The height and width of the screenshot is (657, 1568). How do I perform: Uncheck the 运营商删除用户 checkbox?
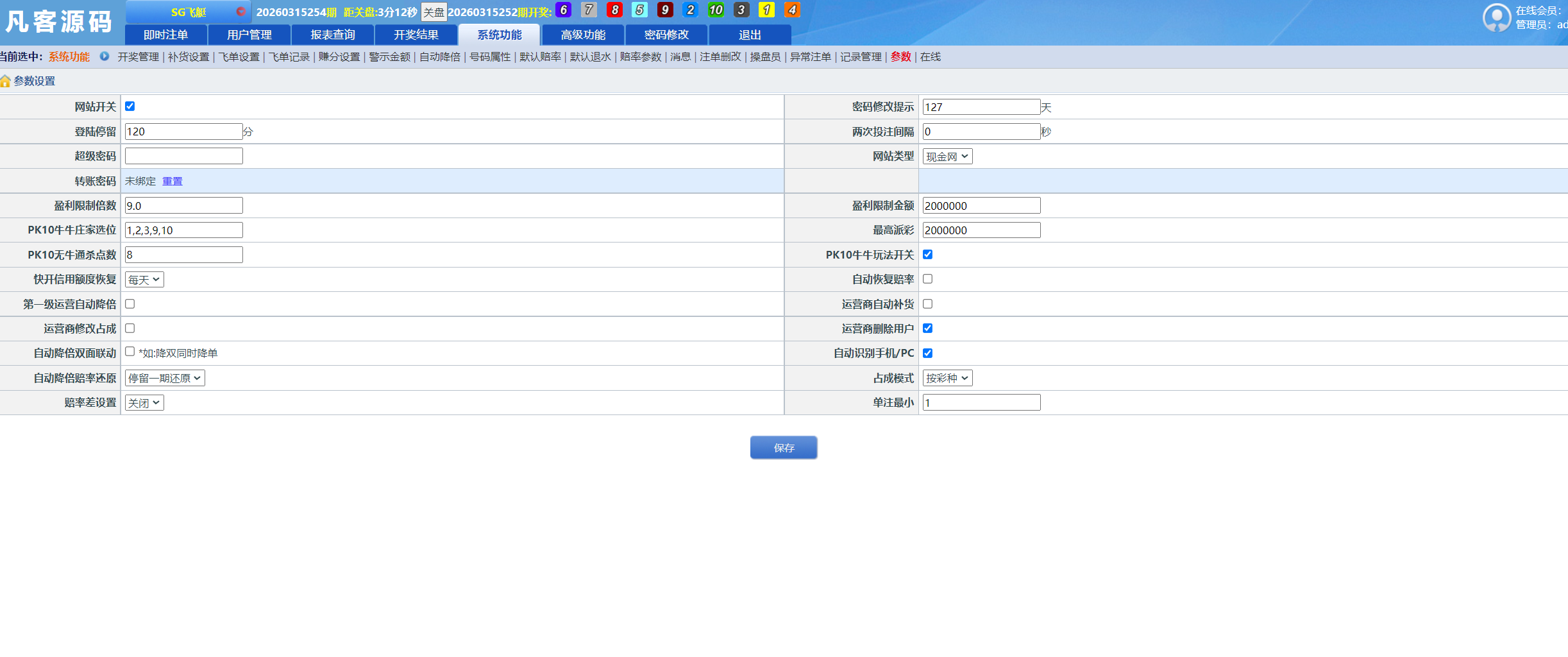pyautogui.click(x=927, y=328)
